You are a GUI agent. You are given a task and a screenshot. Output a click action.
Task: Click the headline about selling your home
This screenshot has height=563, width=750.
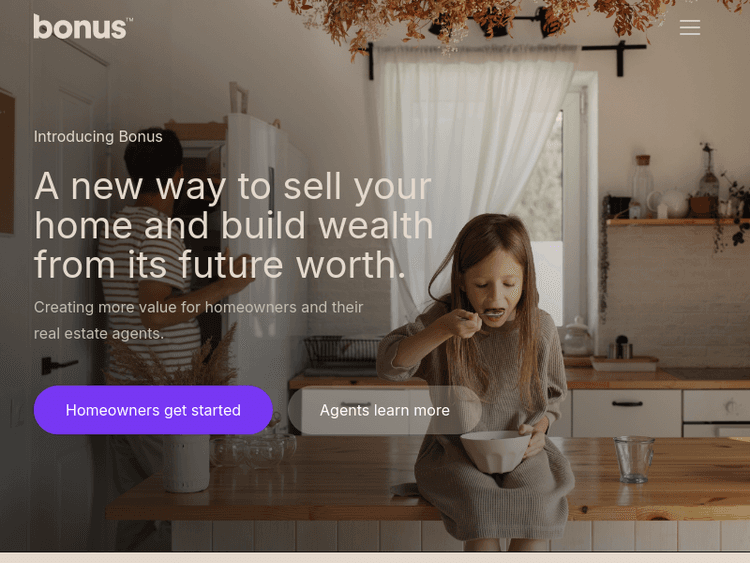point(233,225)
